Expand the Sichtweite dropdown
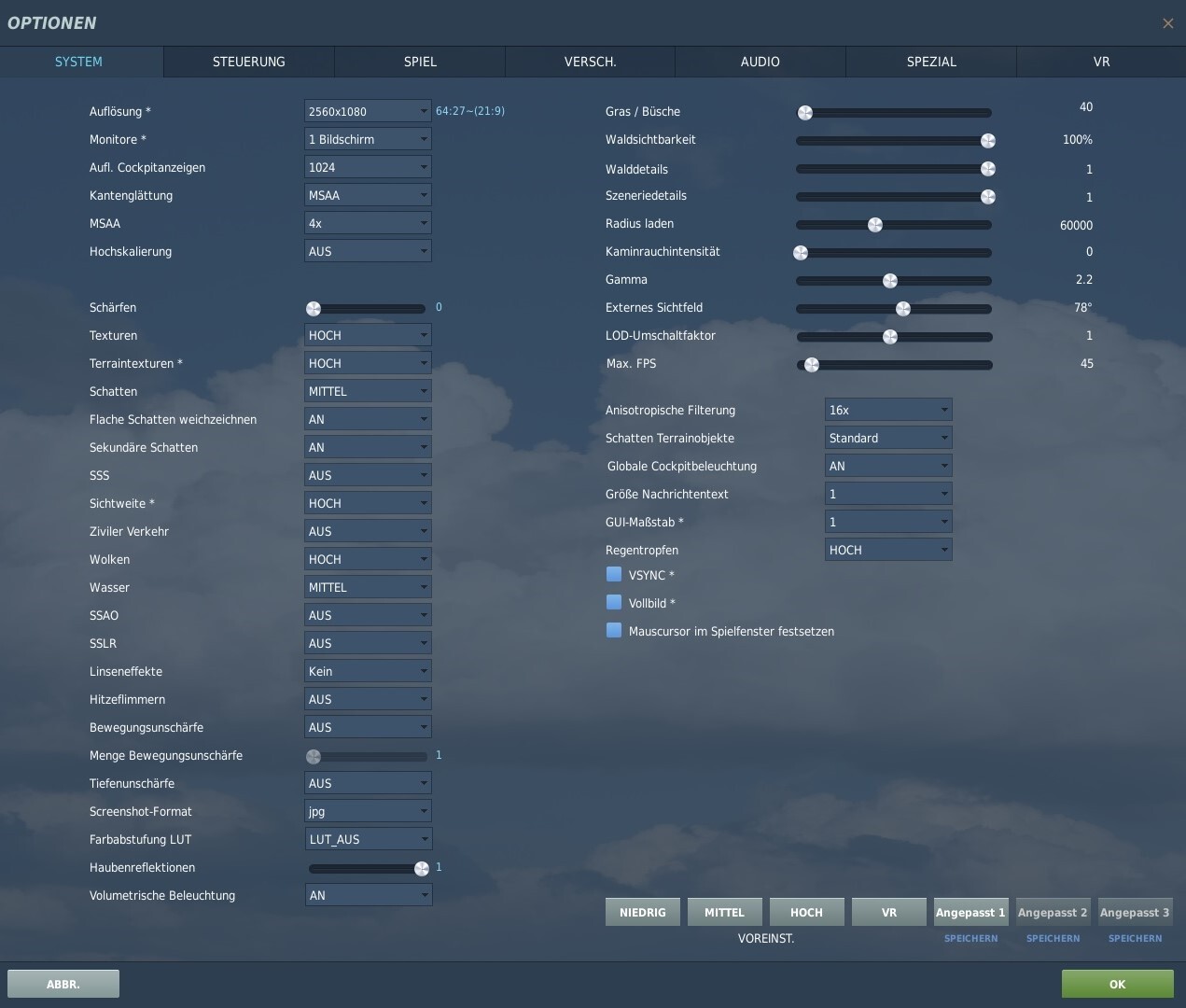The image size is (1186, 1008). (x=368, y=503)
